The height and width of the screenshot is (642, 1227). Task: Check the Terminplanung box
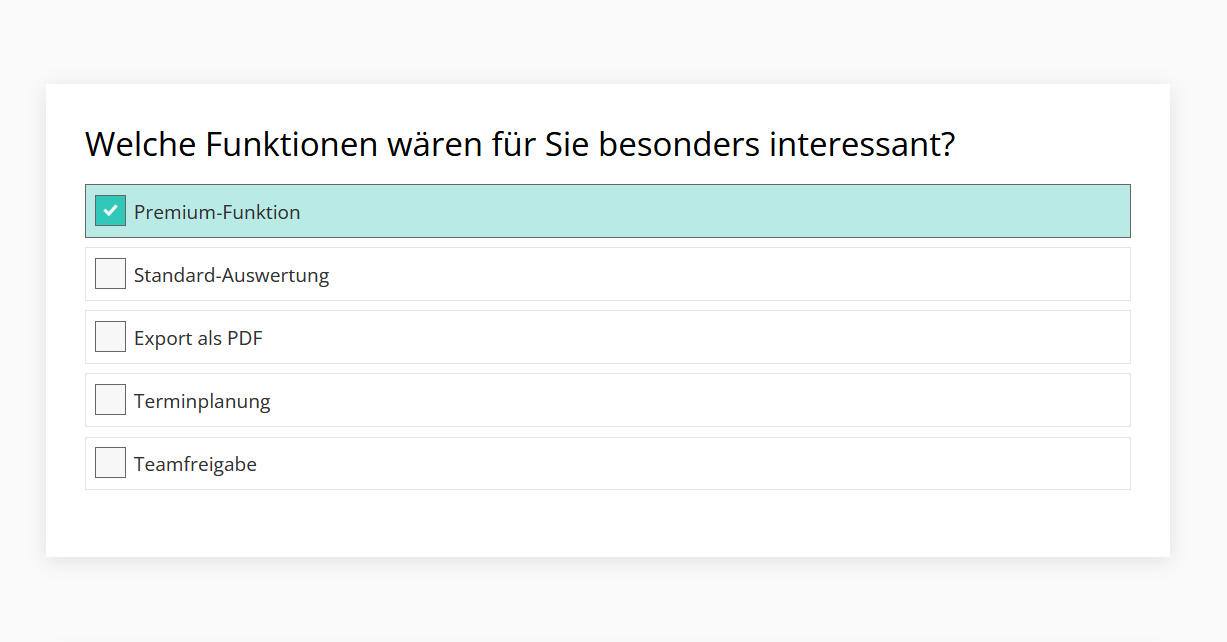[110, 400]
